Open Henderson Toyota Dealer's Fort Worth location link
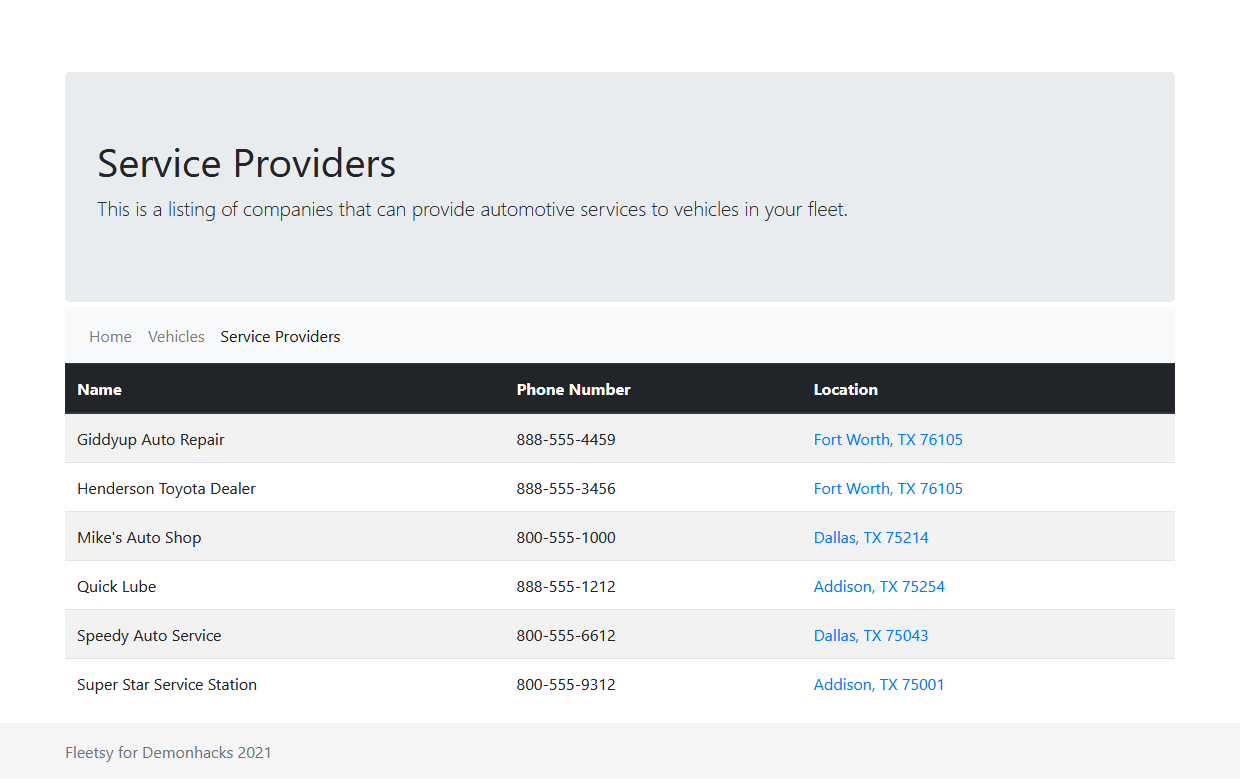The width and height of the screenshot is (1240, 784). (x=888, y=489)
